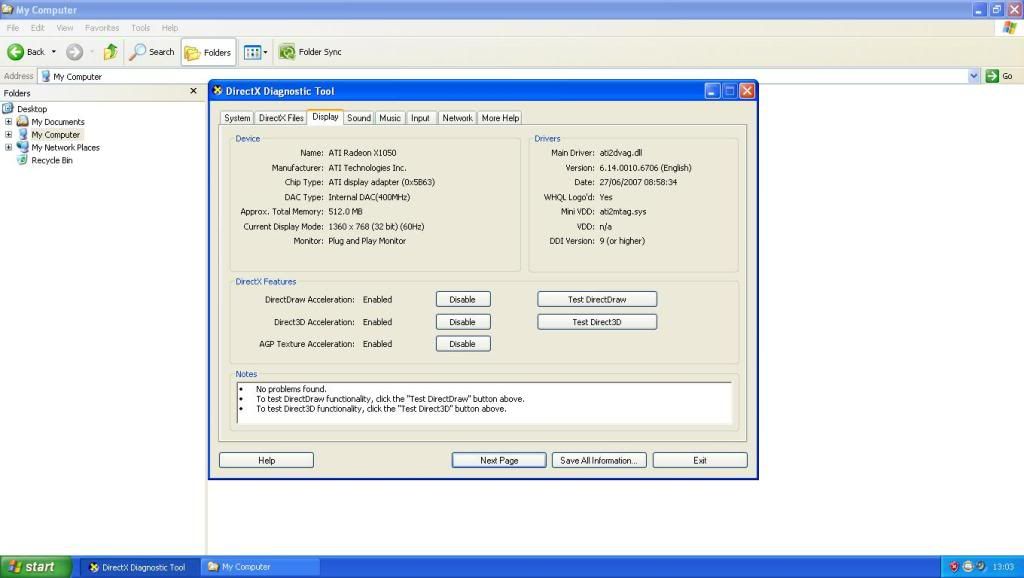Close the DirectX Diagnostic Tool window
This screenshot has height=578, width=1024.
[747, 91]
